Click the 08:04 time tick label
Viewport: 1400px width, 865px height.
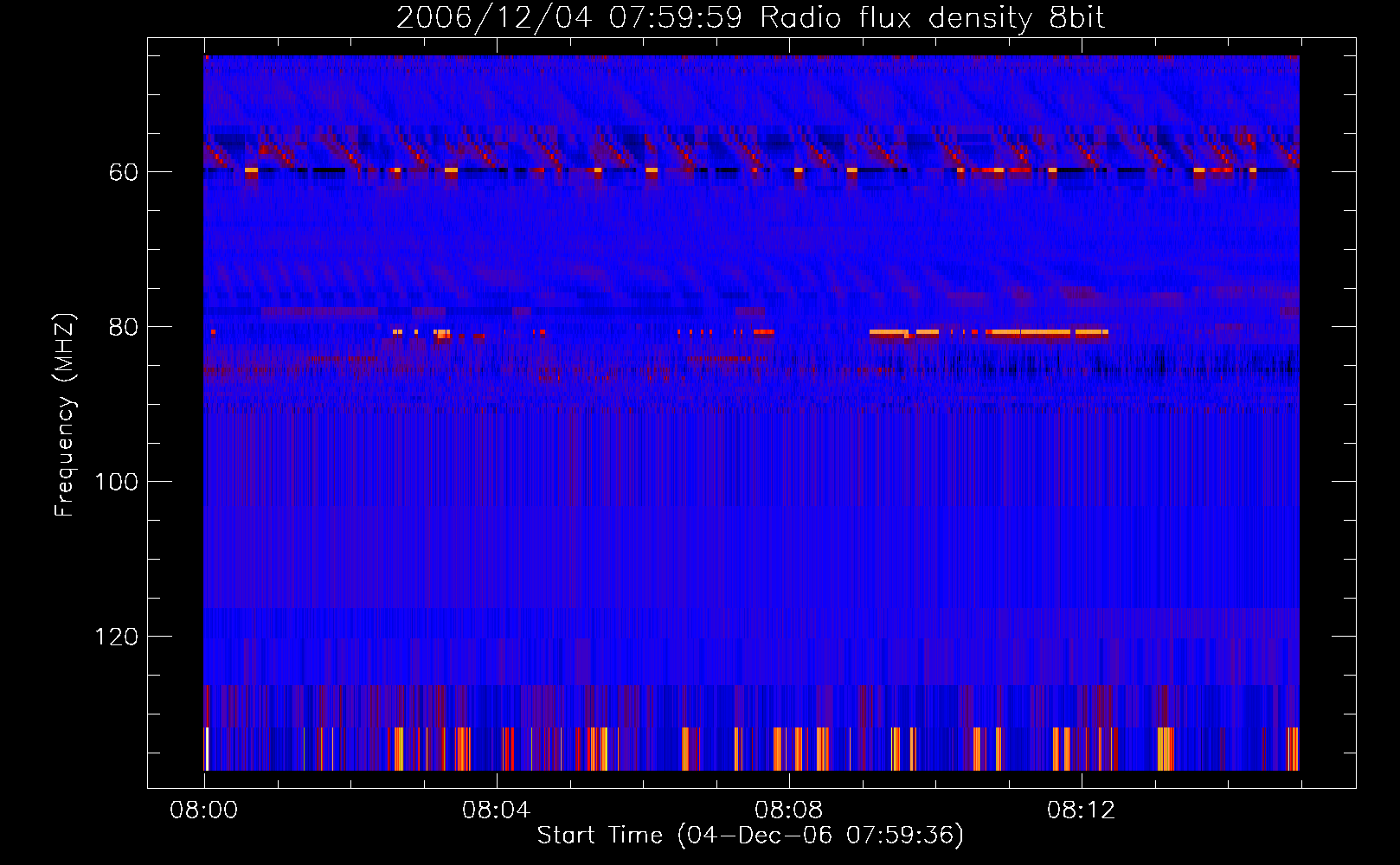click(x=496, y=811)
